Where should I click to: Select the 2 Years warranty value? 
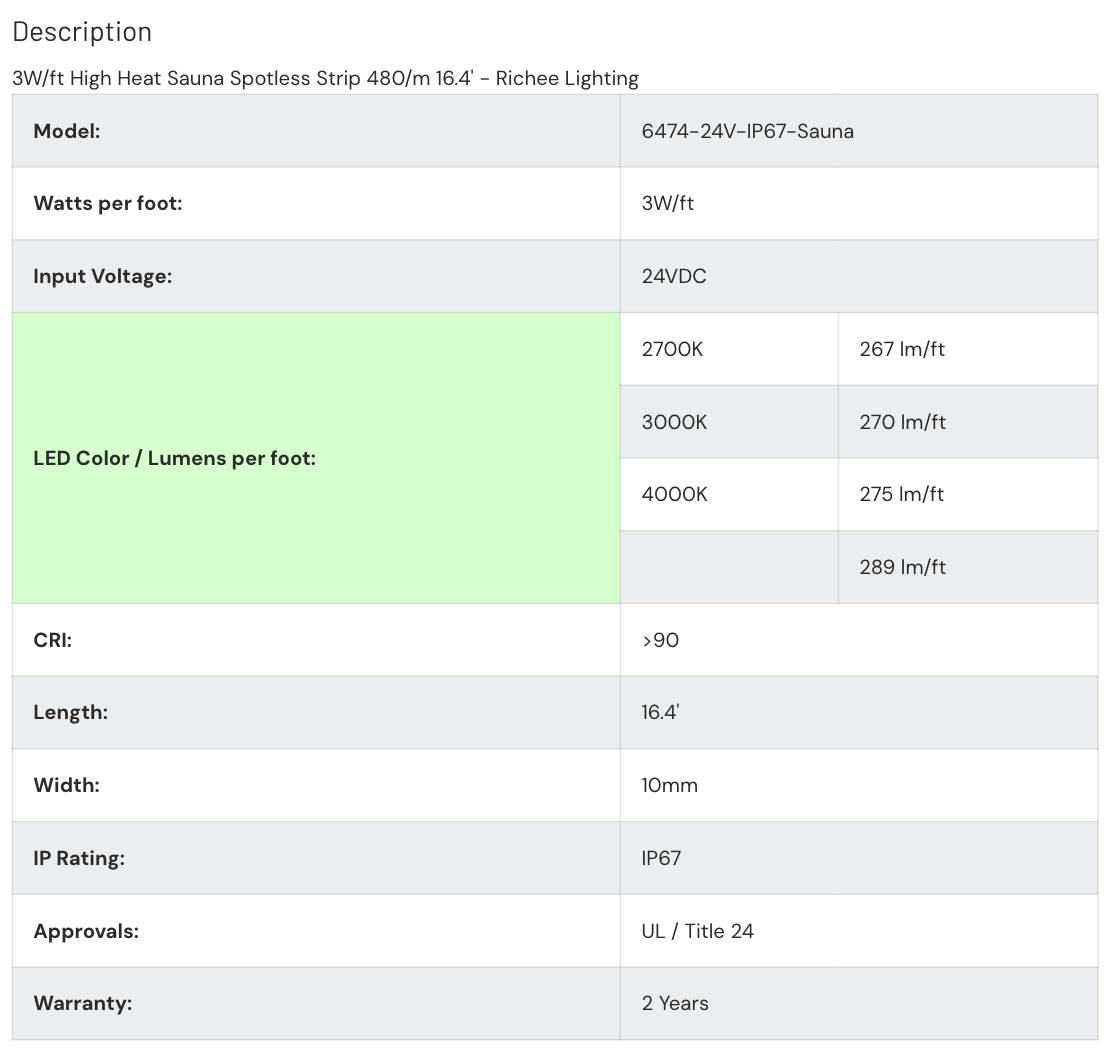[675, 1003]
